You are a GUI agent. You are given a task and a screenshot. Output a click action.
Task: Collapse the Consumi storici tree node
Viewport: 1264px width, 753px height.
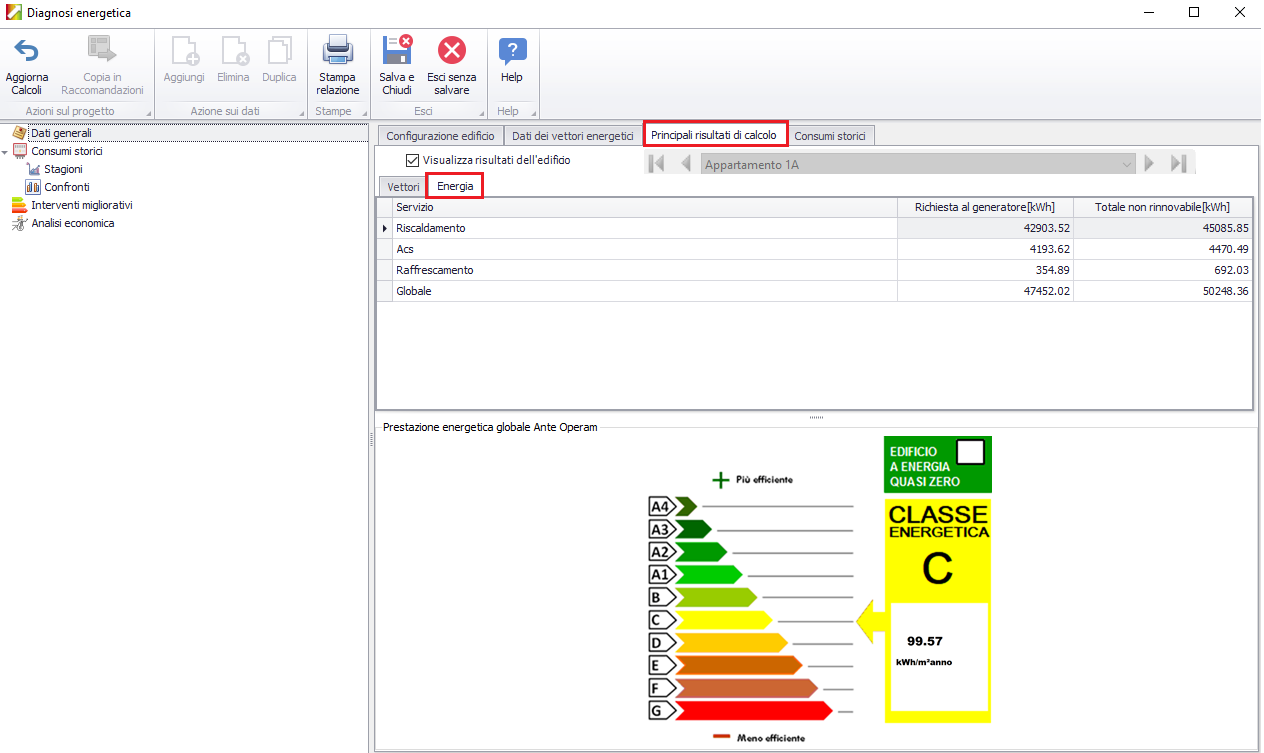click(x=5, y=152)
